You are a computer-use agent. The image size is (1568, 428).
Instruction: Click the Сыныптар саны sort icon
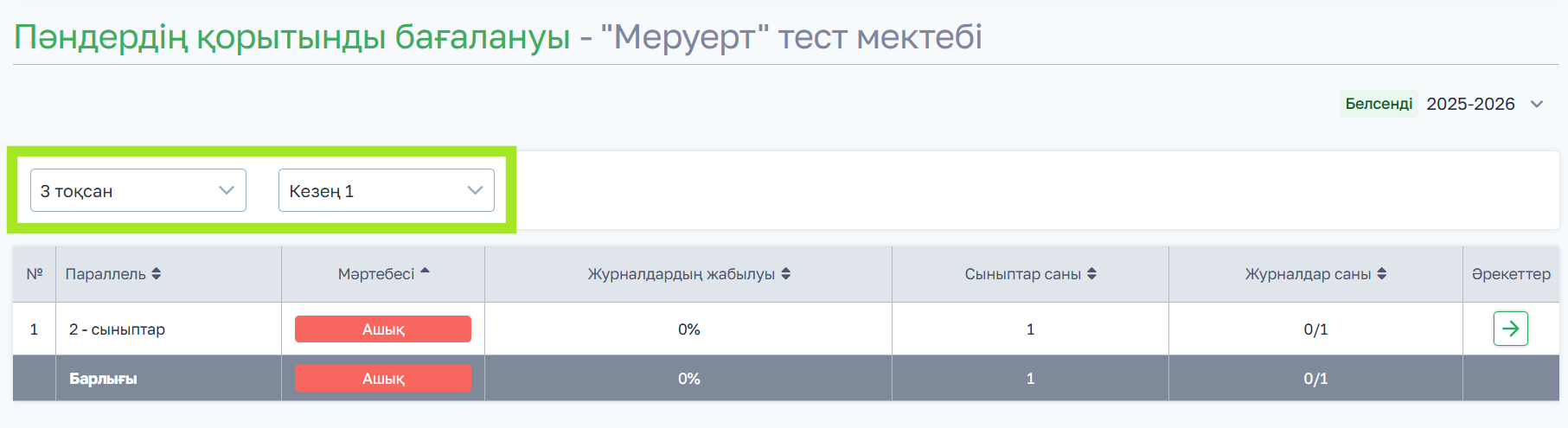click(1092, 274)
